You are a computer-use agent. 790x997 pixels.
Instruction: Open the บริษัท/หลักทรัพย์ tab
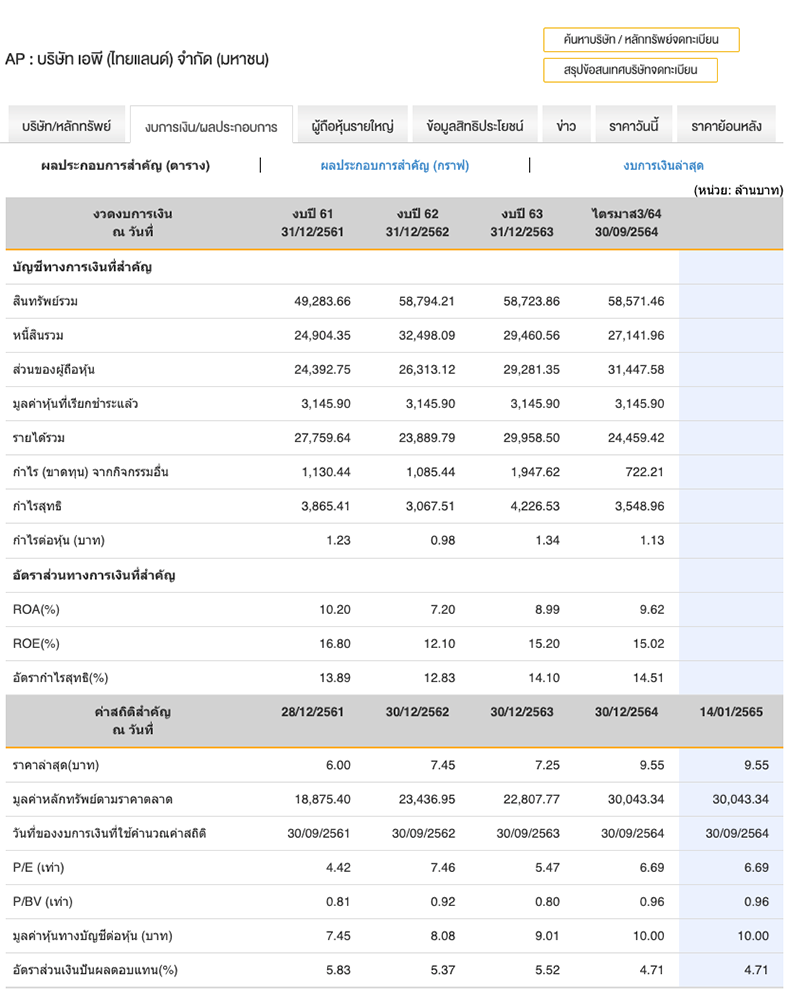[66, 127]
